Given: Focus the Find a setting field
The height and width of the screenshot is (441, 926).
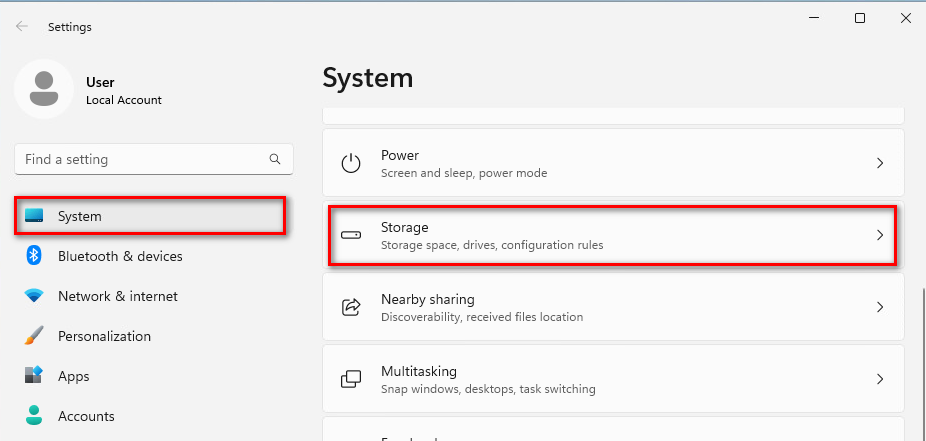Looking at the screenshot, I should 154,159.
